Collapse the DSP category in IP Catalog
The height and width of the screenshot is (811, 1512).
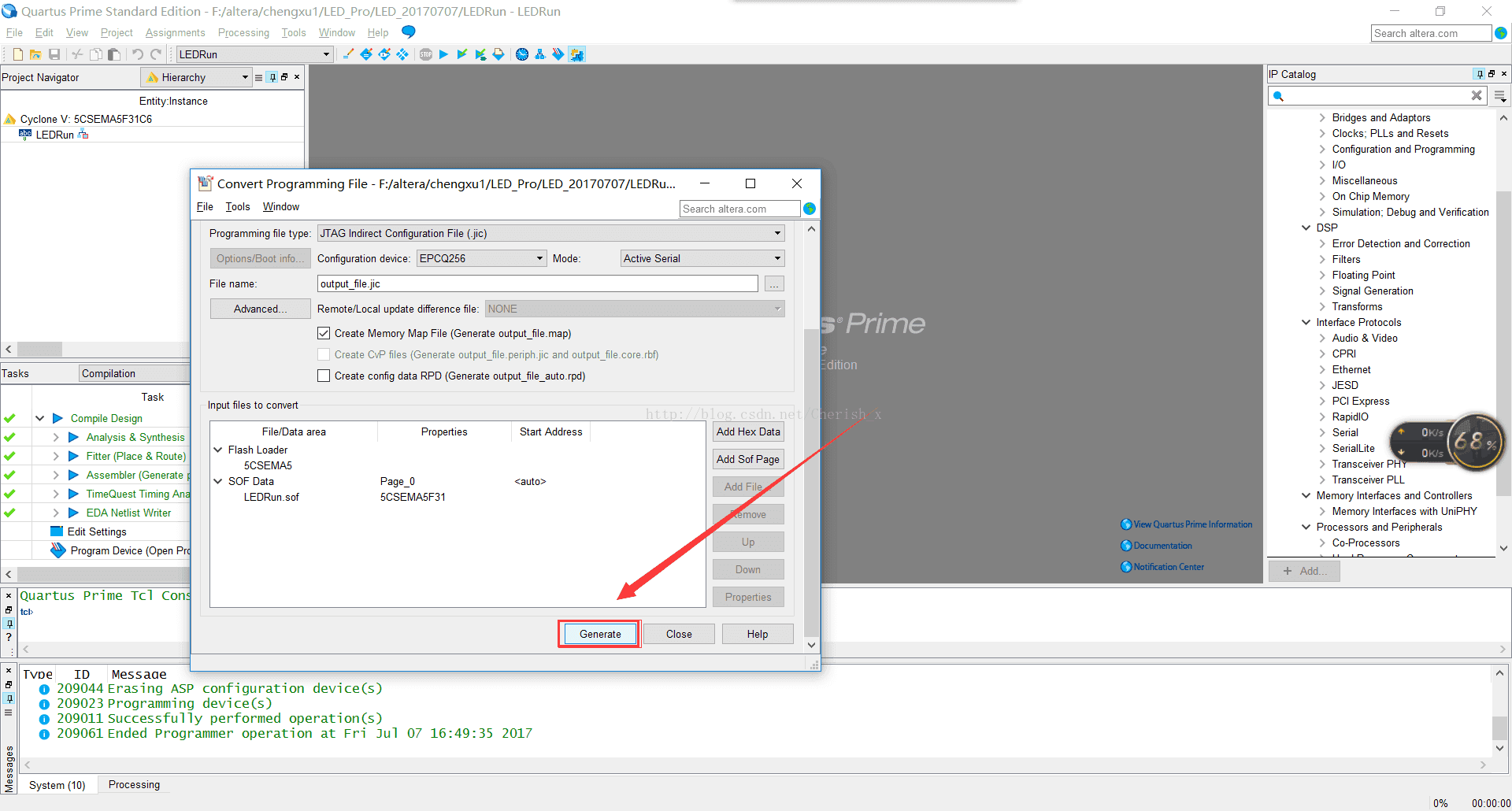tap(1306, 228)
